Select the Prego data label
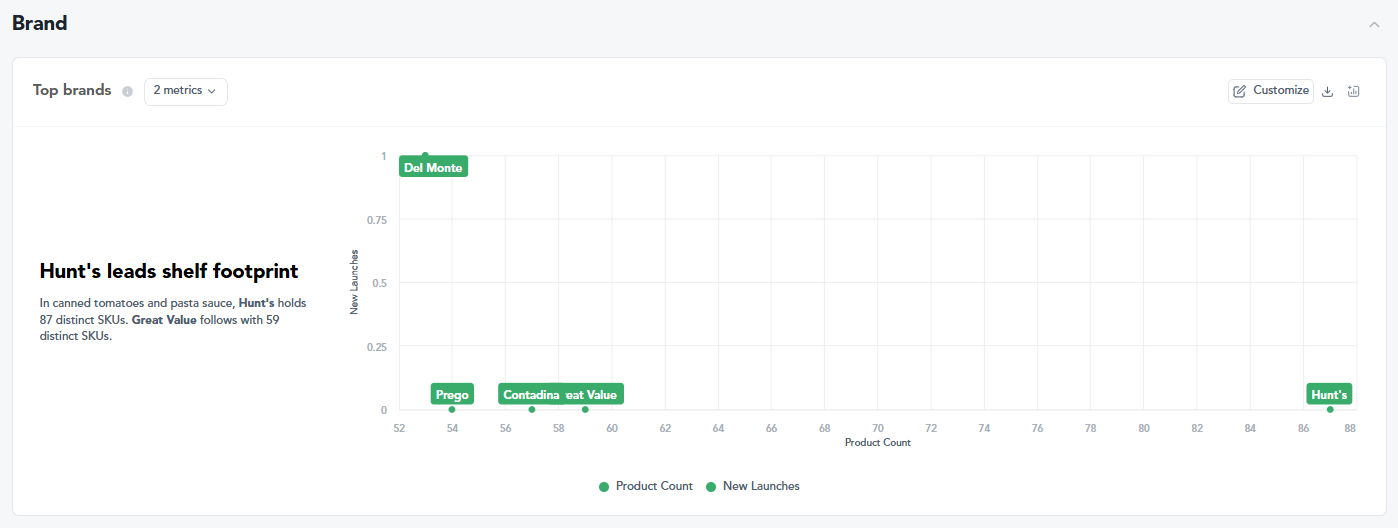Viewport: 1398px width, 528px height. click(x=452, y=394)
